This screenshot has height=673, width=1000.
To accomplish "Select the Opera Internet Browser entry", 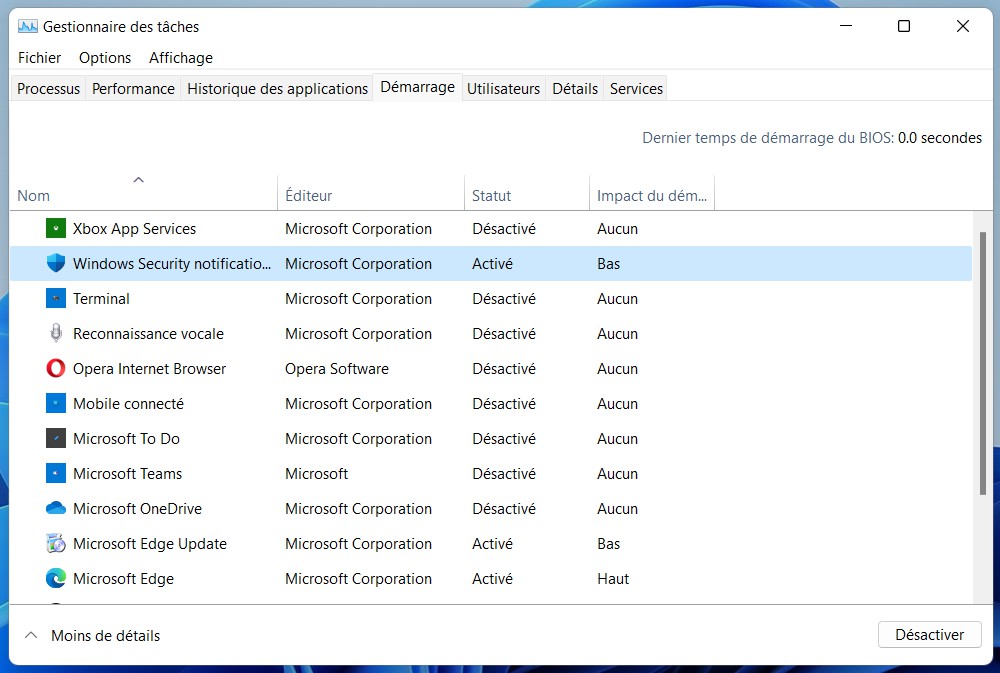I will [x=149, y=369].
